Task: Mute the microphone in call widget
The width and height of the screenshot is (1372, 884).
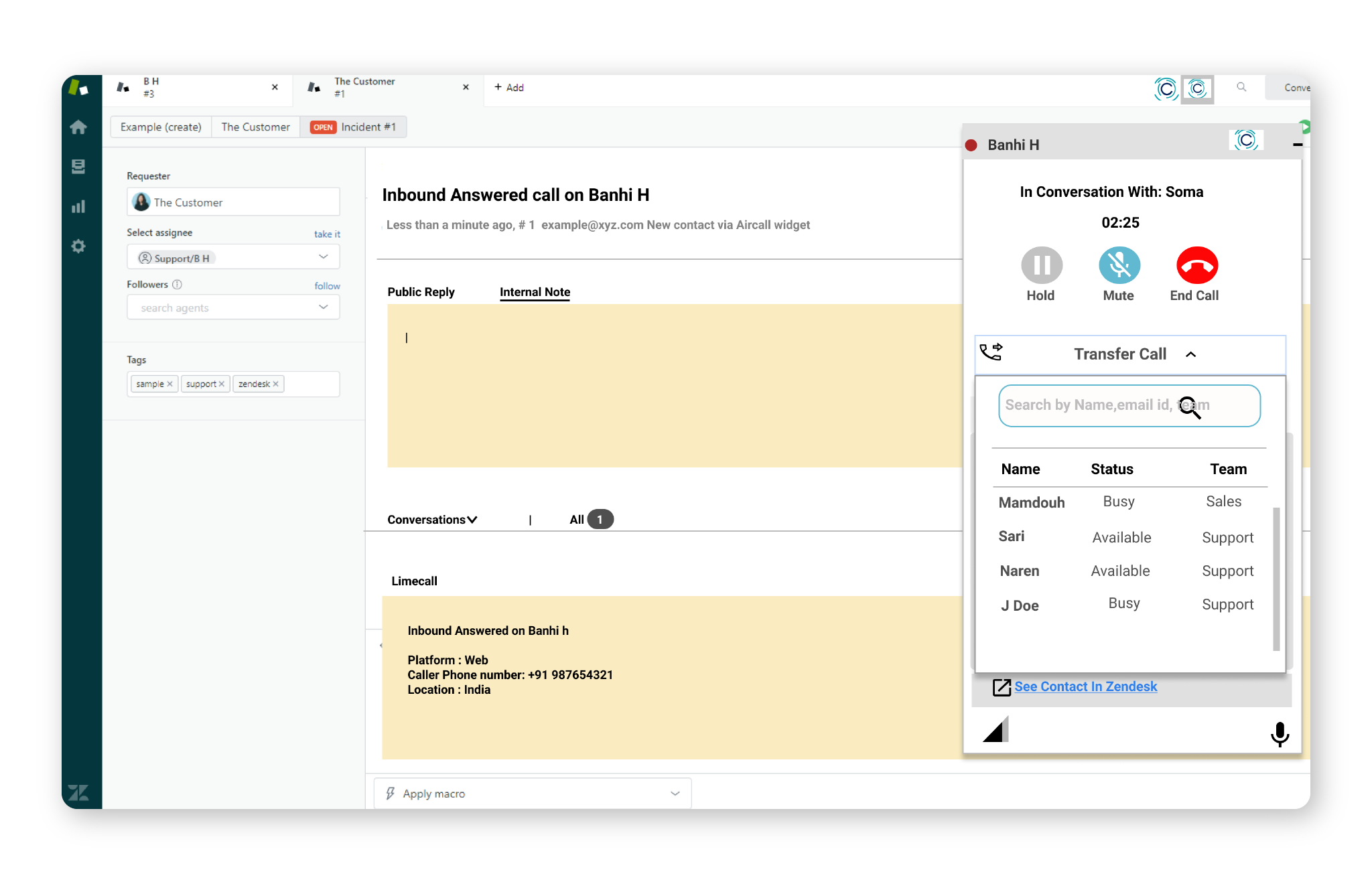Action: (1119, 265)
